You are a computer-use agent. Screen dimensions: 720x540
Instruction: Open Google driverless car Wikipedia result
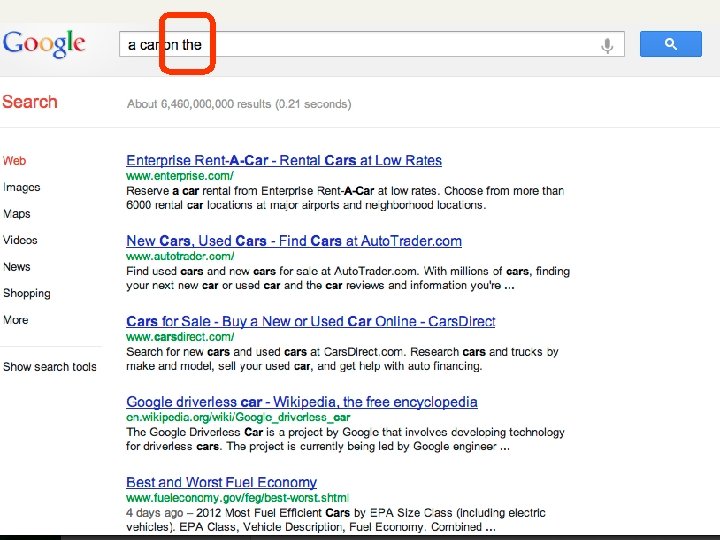302,402
